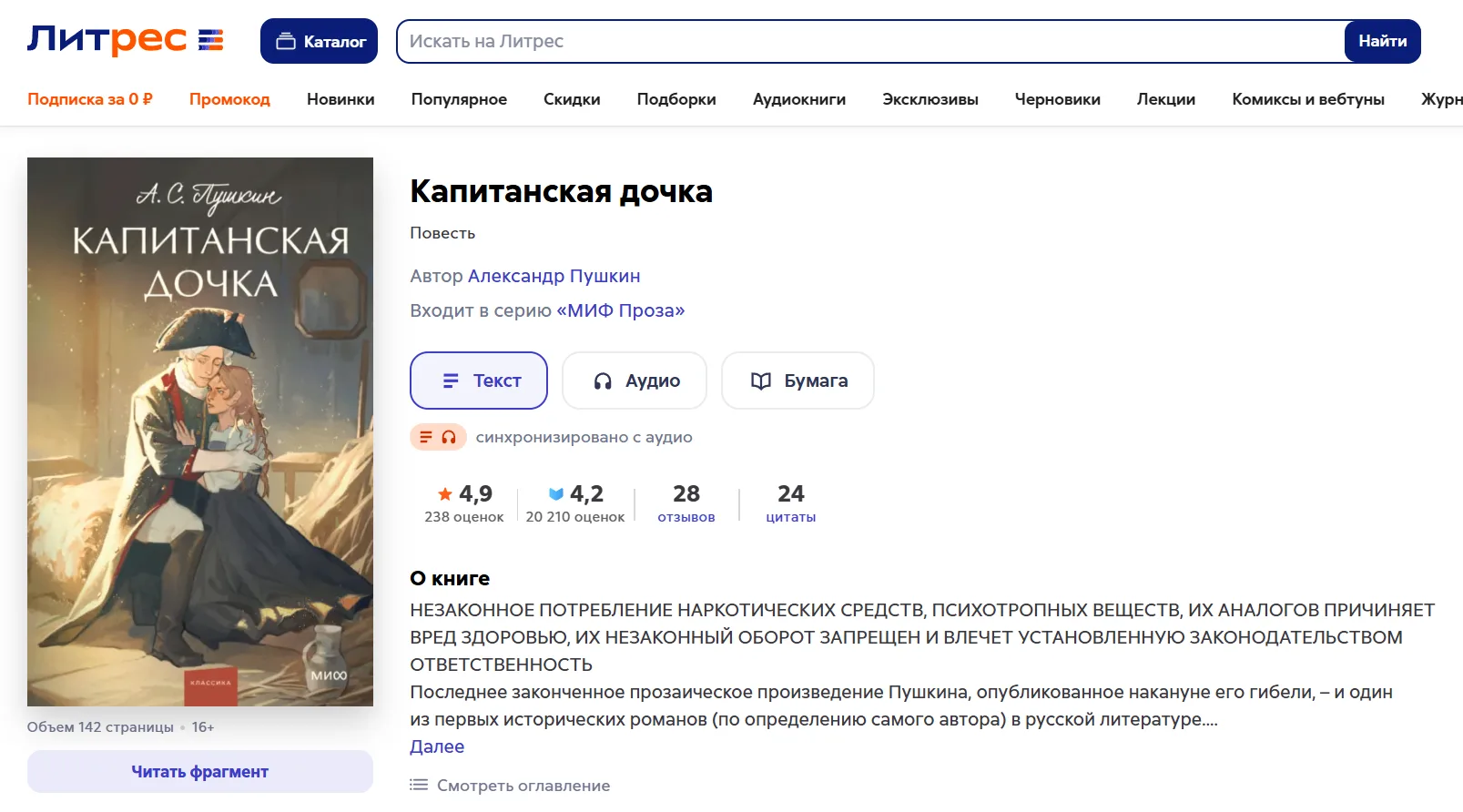Click the Капитанская дочка book cover

200,431
